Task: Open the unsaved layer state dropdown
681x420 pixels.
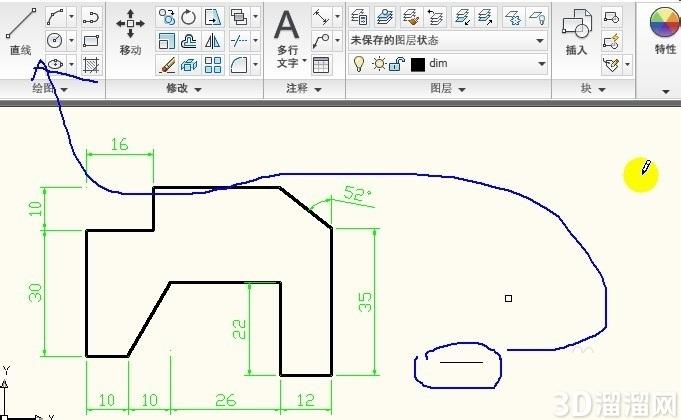Action: point(447,41)
